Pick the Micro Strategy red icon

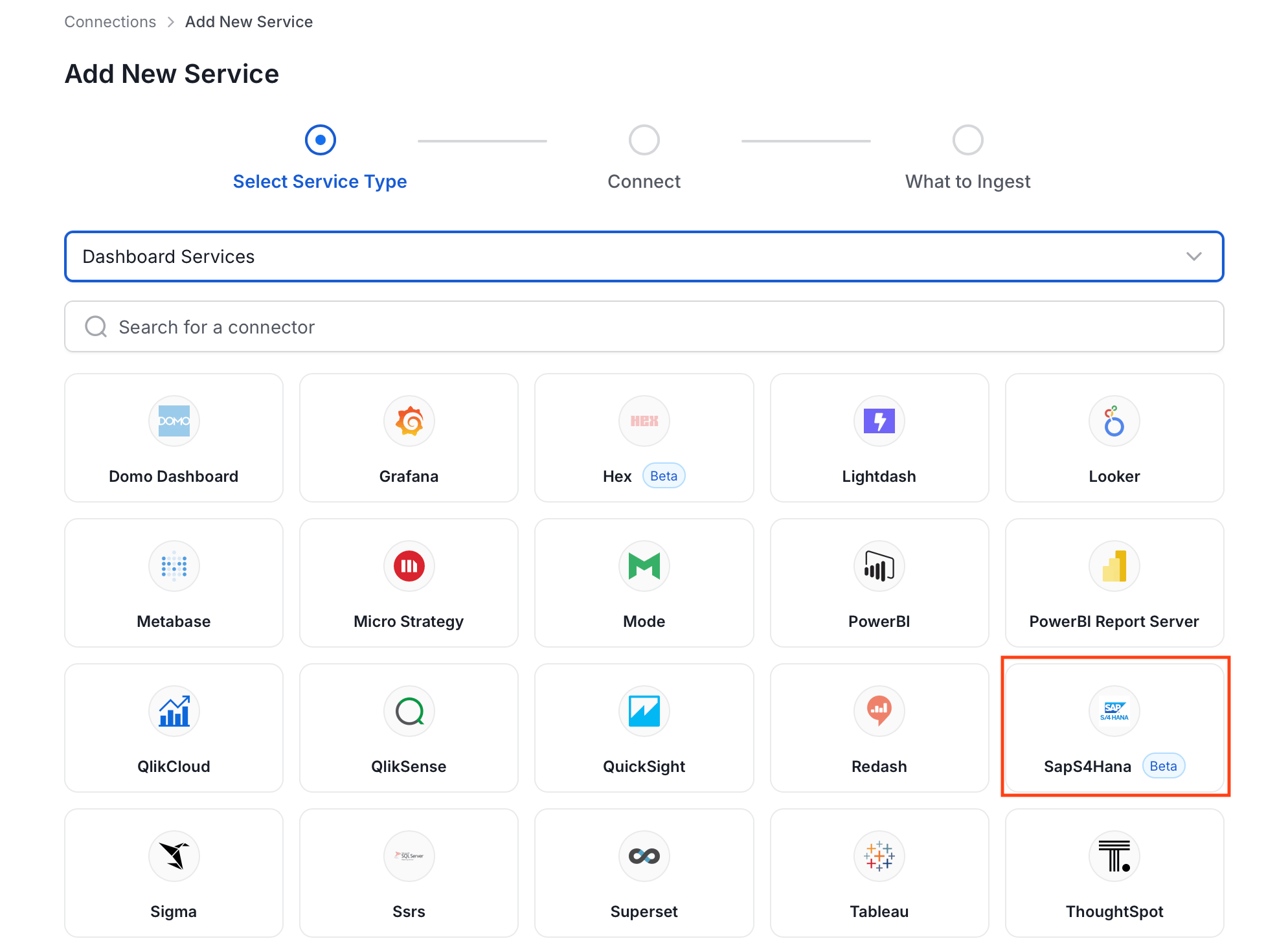coord(409,566)
